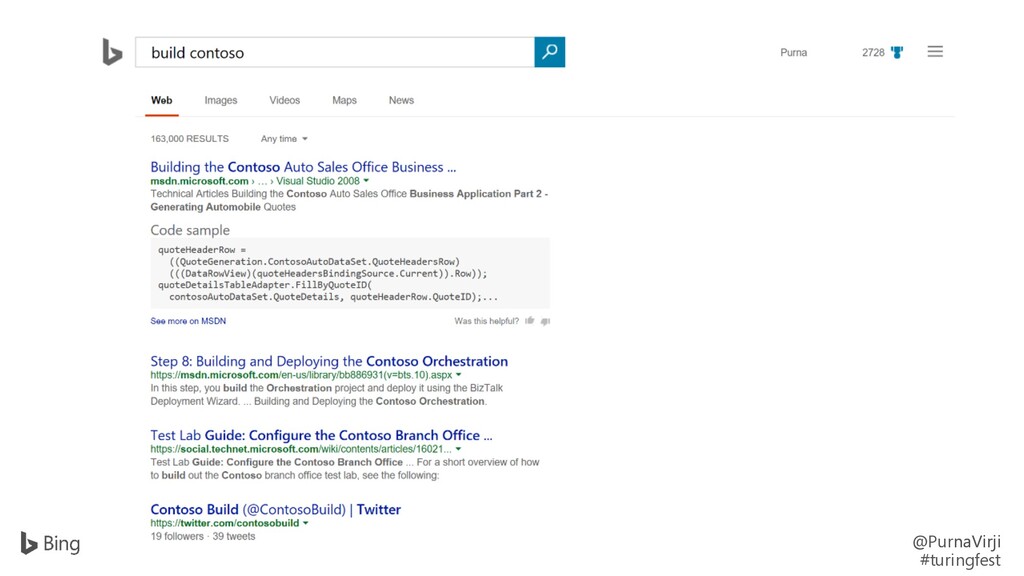Click the bottom-left Bing watermark logo
Screen dimensions: 1024x576
[50, 543]
